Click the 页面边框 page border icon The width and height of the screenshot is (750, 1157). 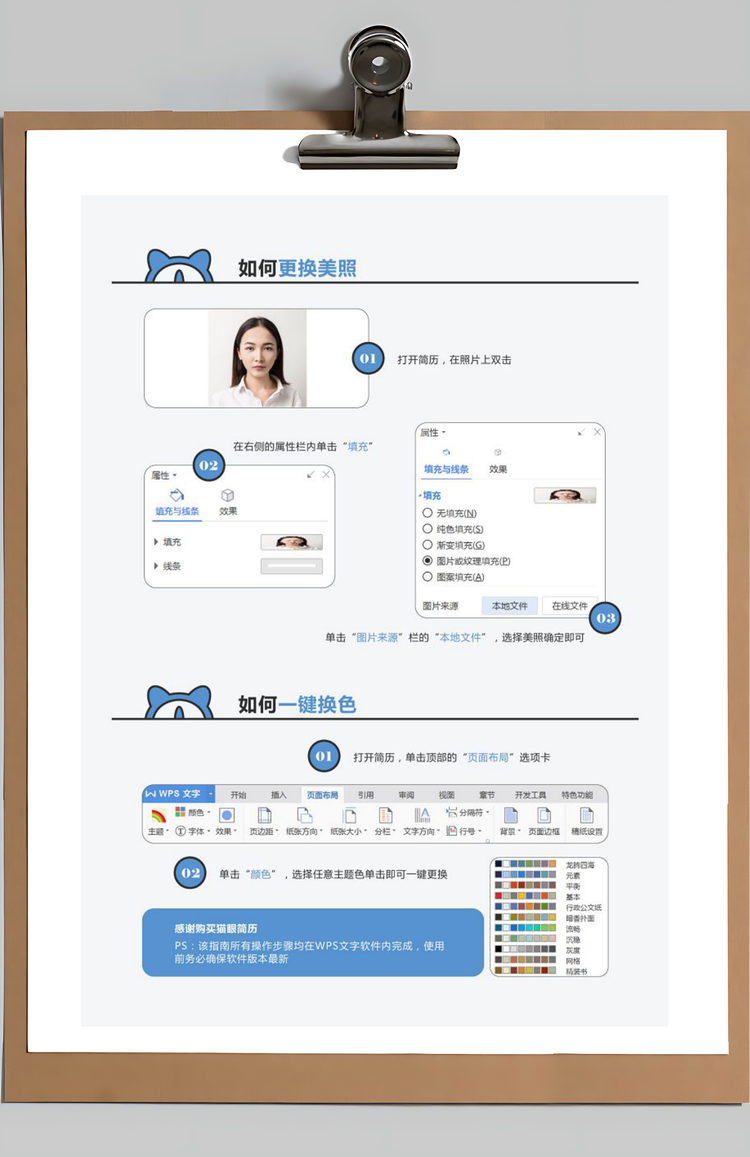[x=544, y=815]
